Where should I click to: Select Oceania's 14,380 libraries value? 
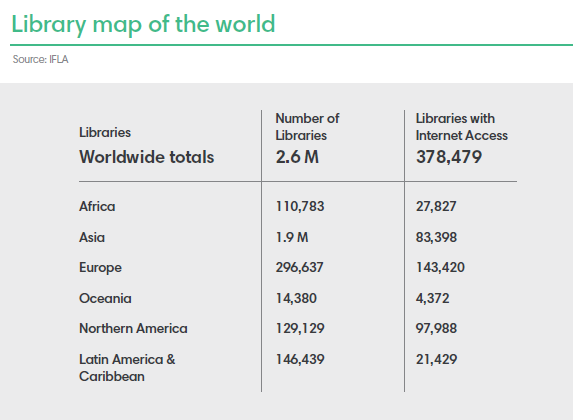tap(296, 298)
